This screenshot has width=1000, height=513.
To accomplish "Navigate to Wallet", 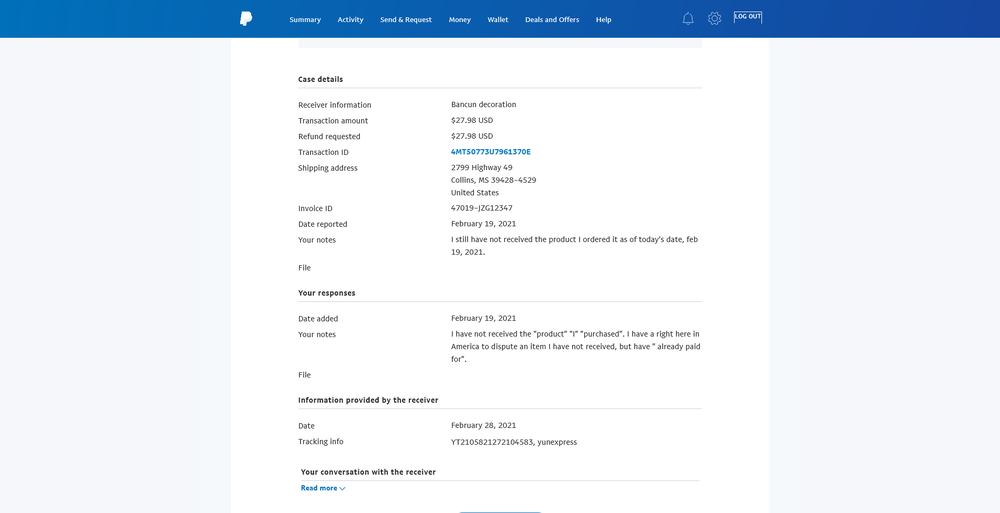I will tap(498, 20).
